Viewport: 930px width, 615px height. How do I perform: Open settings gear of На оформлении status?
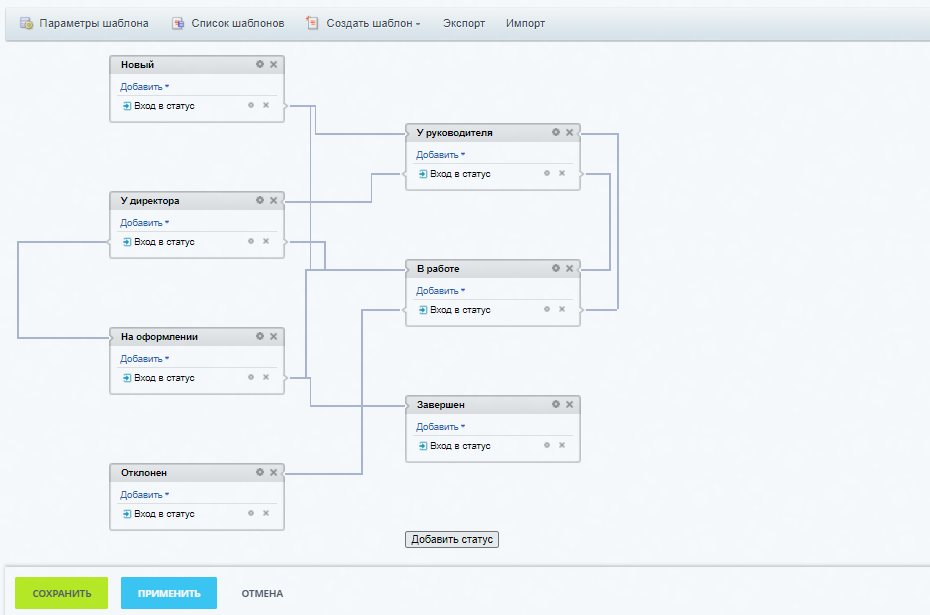pos(260,336)
